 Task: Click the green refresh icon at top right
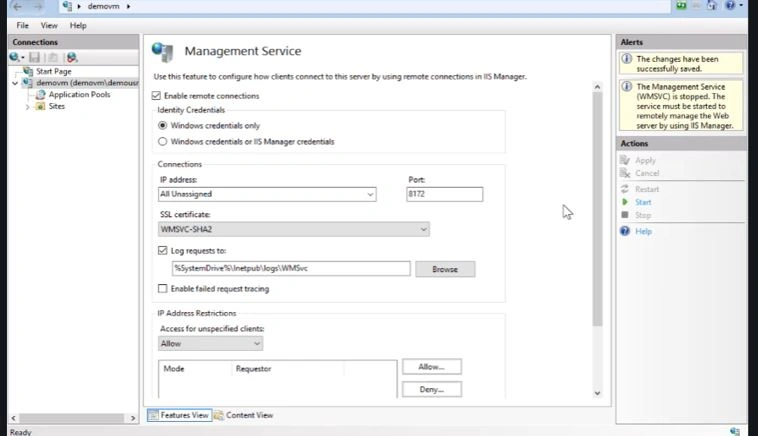(x=681, y=5)
